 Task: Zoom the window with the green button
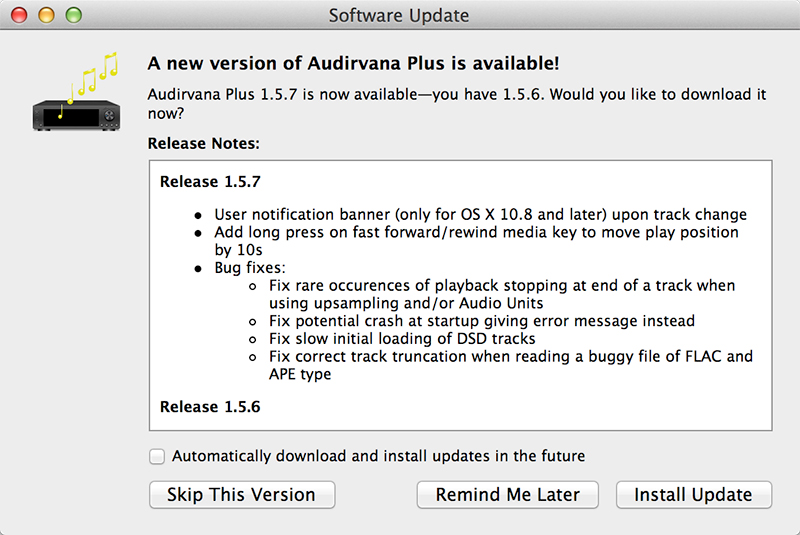coord(73,15)
